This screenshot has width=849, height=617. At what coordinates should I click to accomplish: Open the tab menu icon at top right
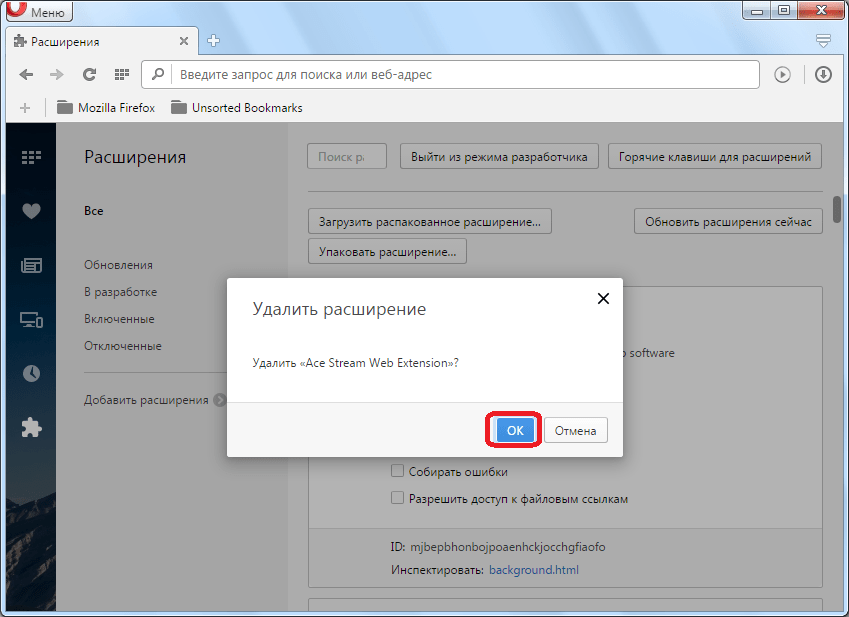(823, 41)
